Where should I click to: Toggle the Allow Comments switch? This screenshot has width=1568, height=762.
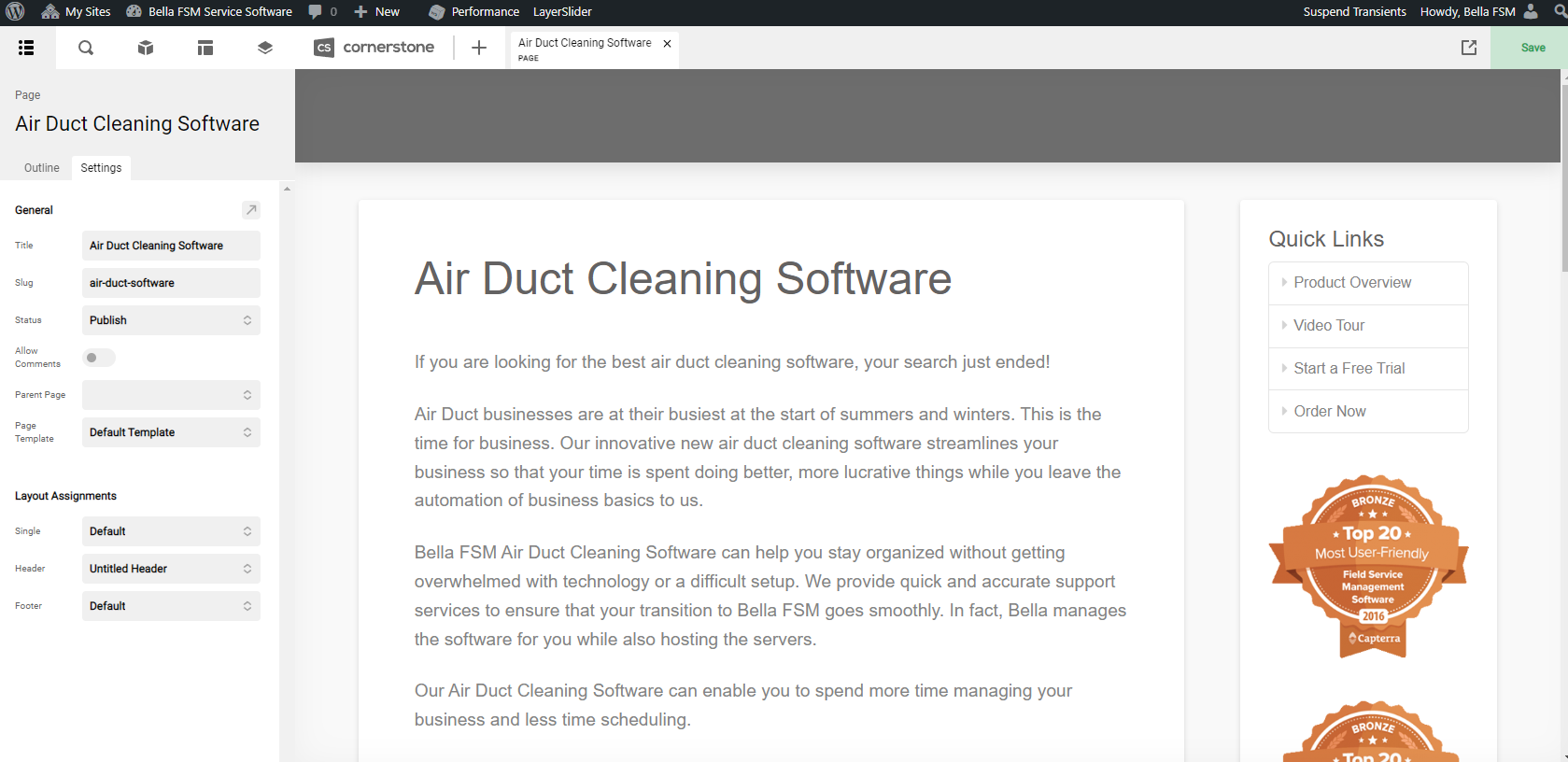point(99,358)
